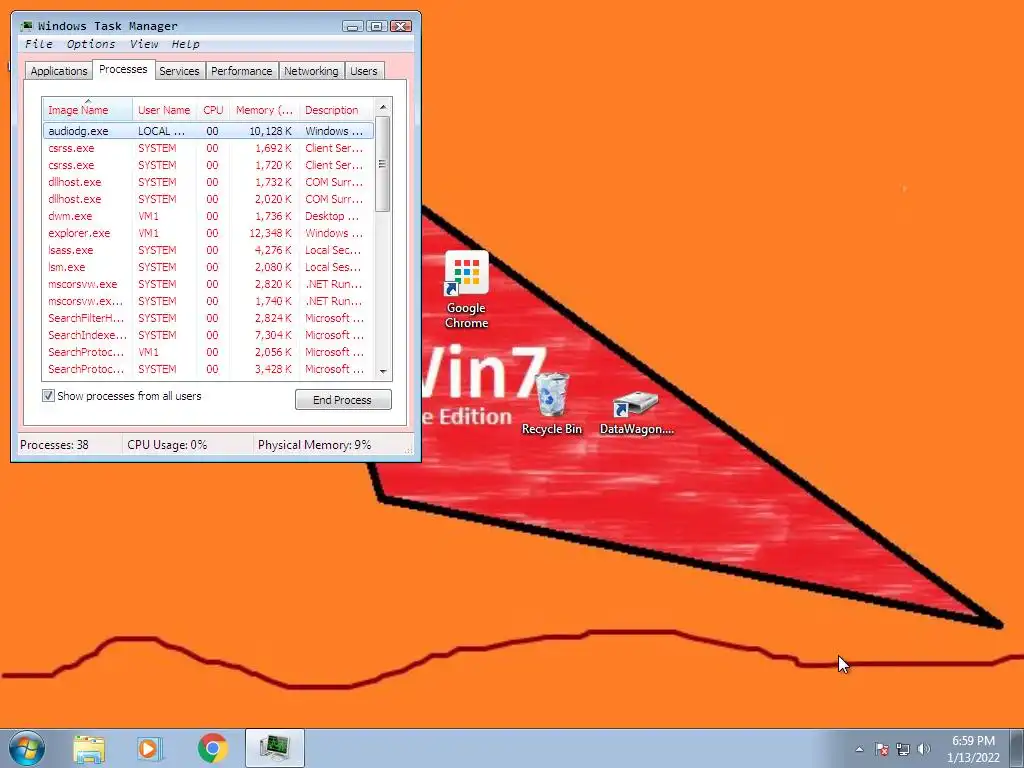Open the Google Chrome desktop shortcut
This screenshot has width=1024, height=768.
pyautogui.click(x=466, y=290)
